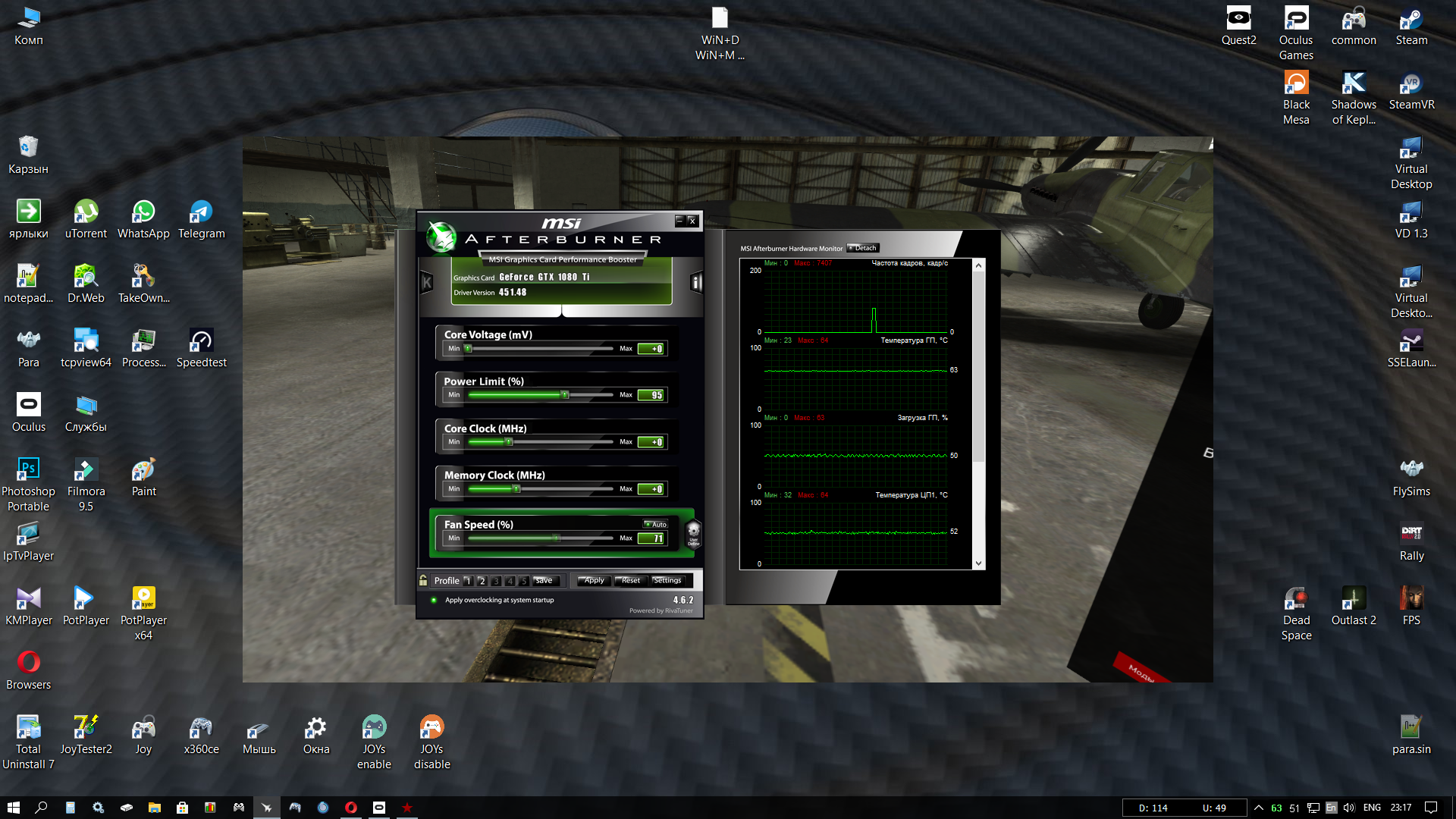Viewport: 1456px width, 819px height.
Task: Open SteamVR desktop shortcut
Action: click(1411, 90)
